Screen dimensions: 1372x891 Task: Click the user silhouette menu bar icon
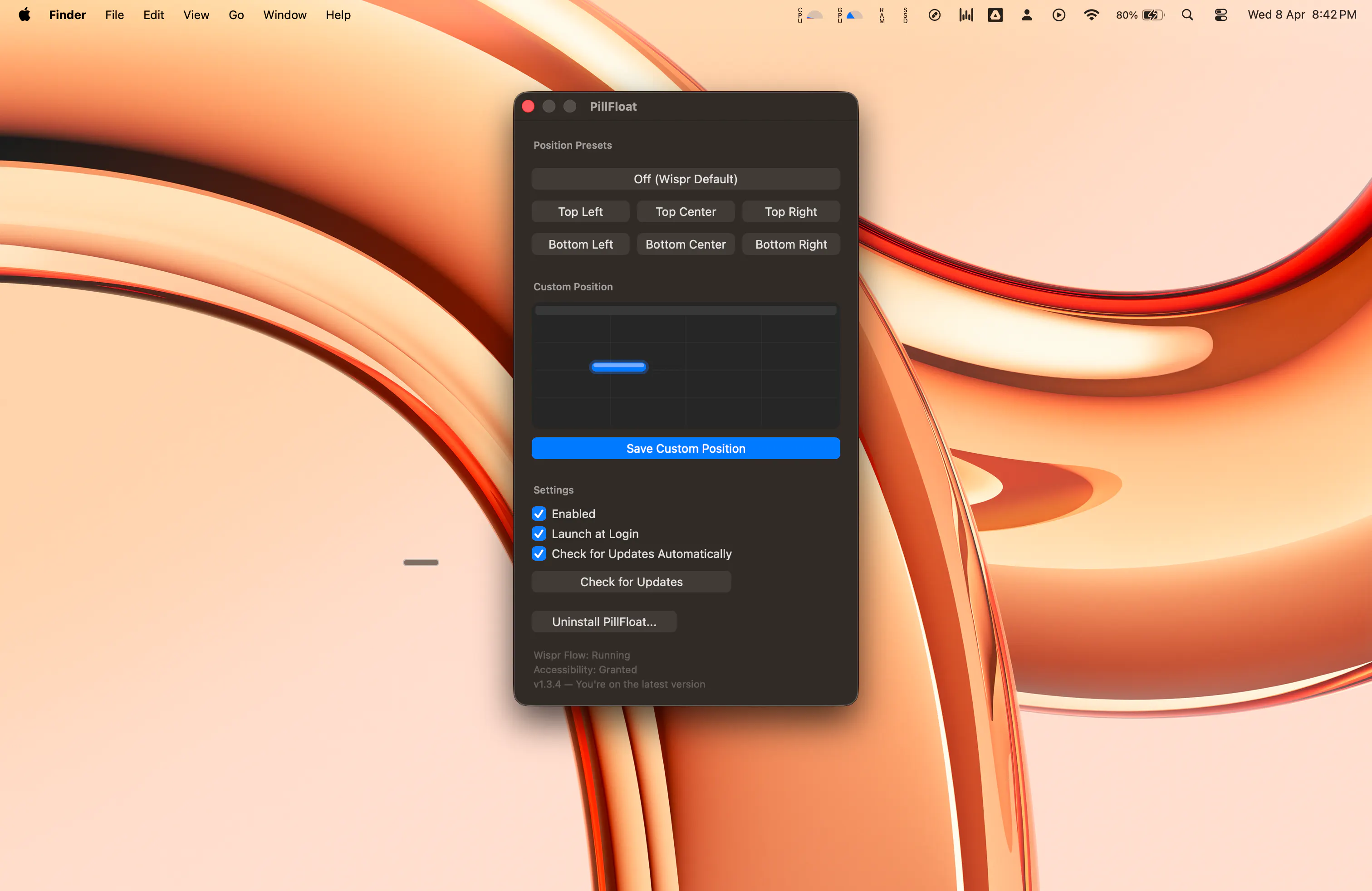point(1027,15)
